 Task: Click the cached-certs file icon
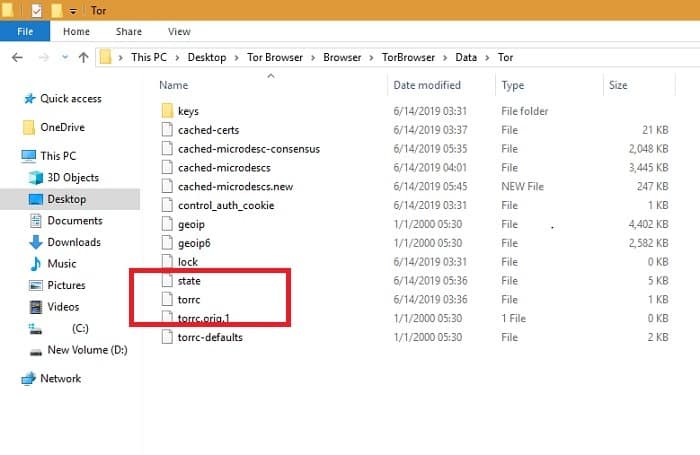[167, 130]
